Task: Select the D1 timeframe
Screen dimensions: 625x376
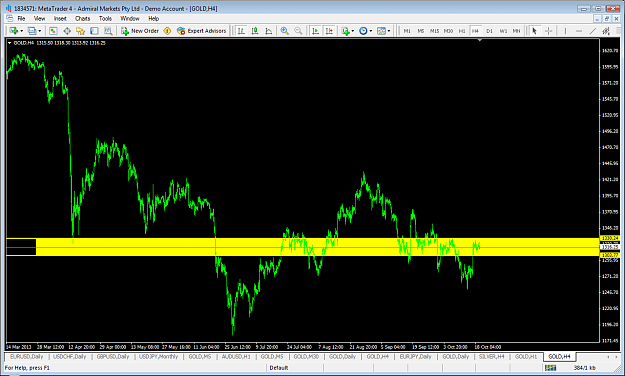Action: [489, 31]
